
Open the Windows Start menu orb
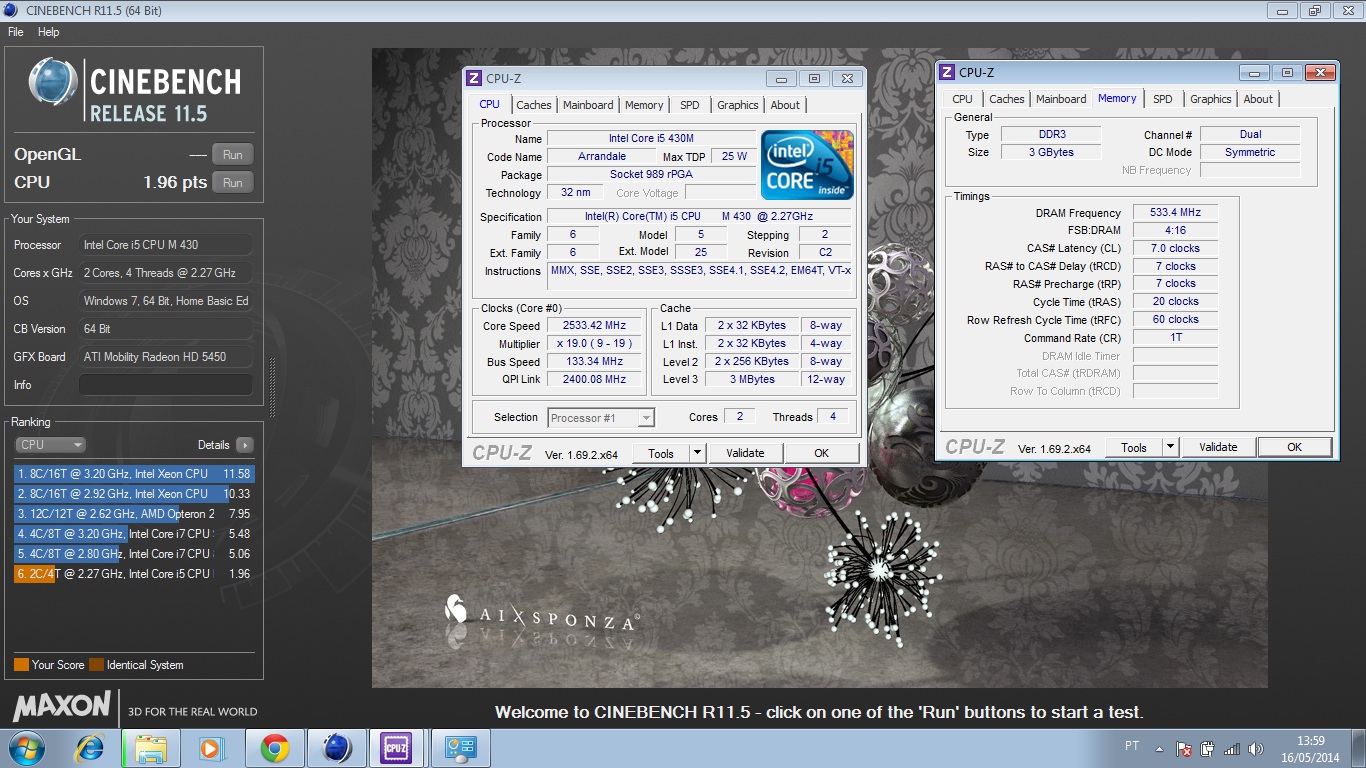point(25,748)
